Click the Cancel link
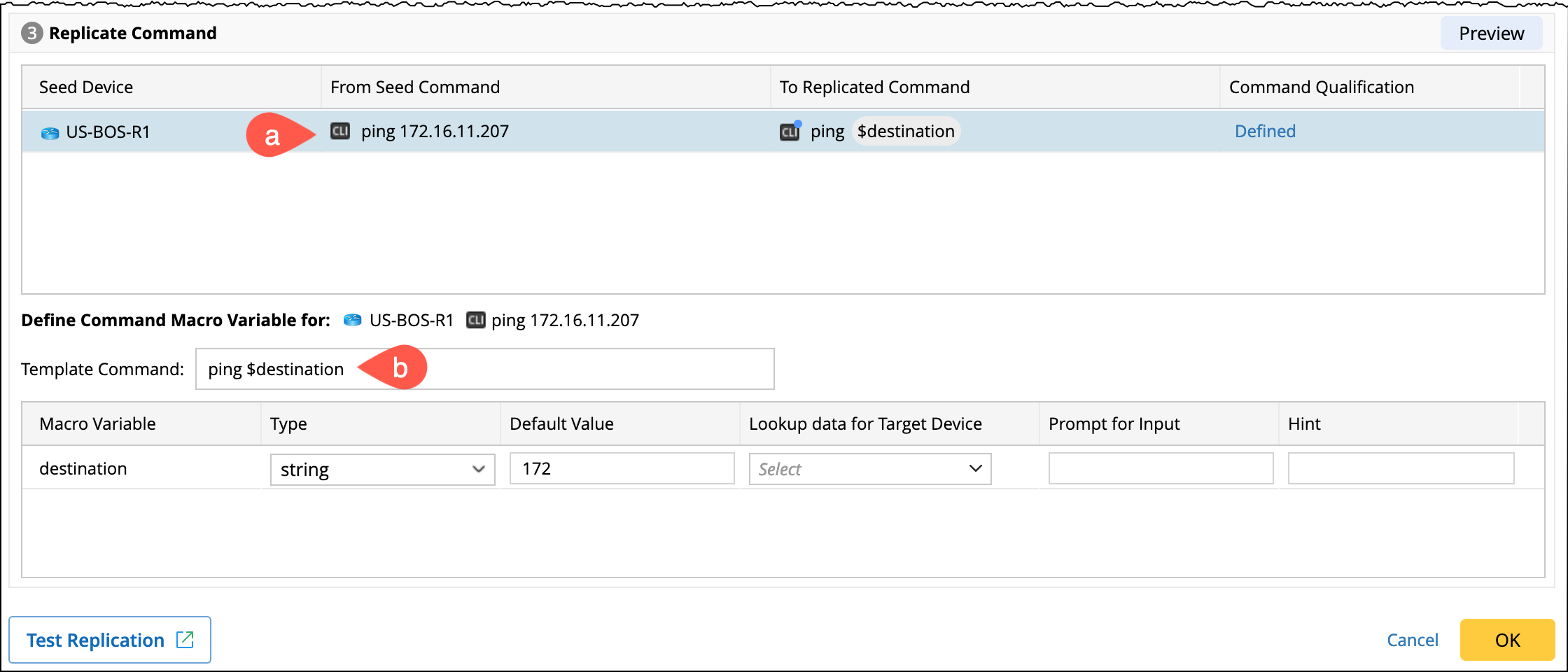This screenshot has height=672, width=1568. (x=1412, y=640)
